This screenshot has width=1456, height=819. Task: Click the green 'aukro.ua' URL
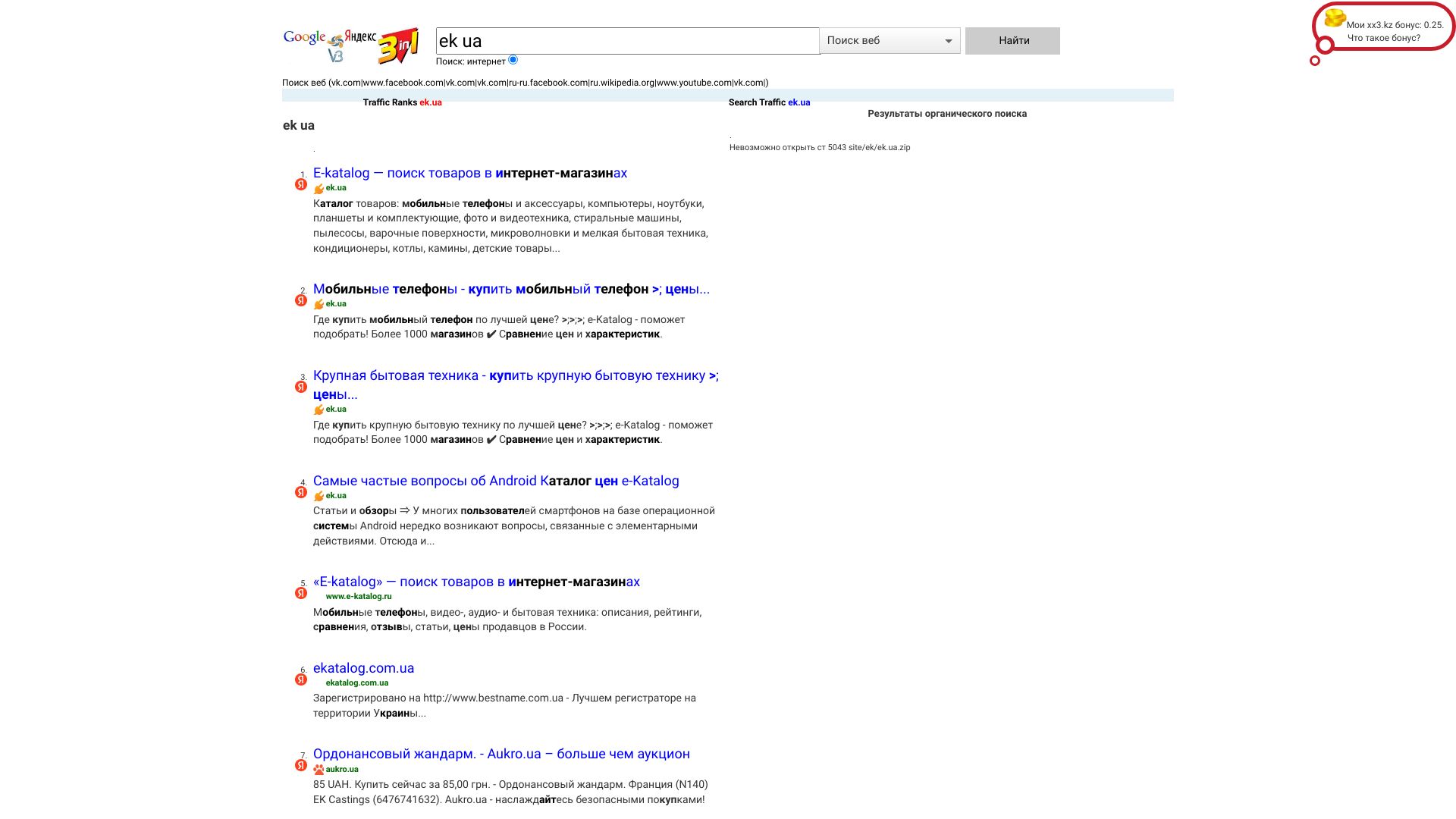(342, 769)
